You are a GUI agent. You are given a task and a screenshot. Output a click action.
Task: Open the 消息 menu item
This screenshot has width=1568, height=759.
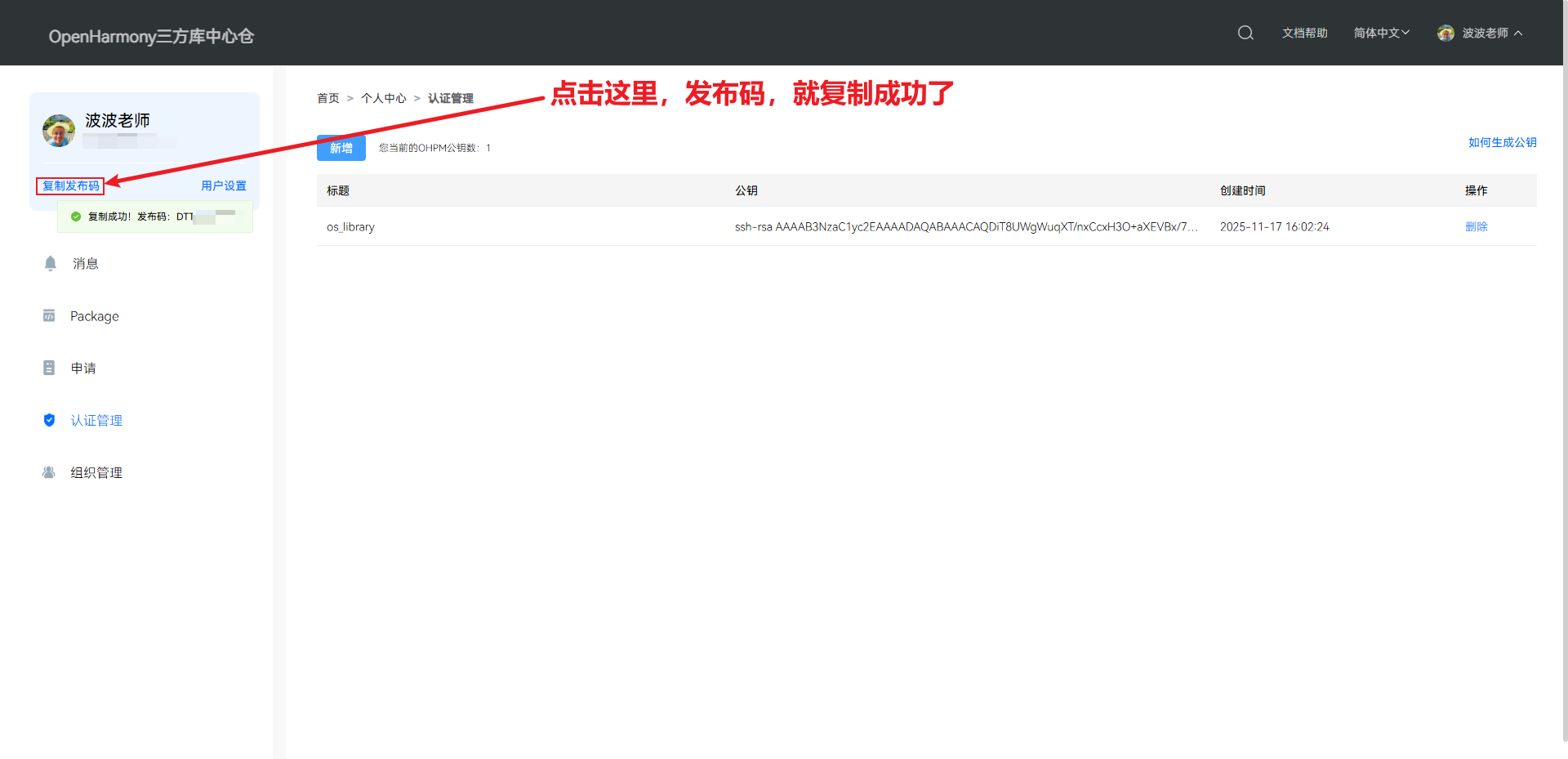click(86, 263)
